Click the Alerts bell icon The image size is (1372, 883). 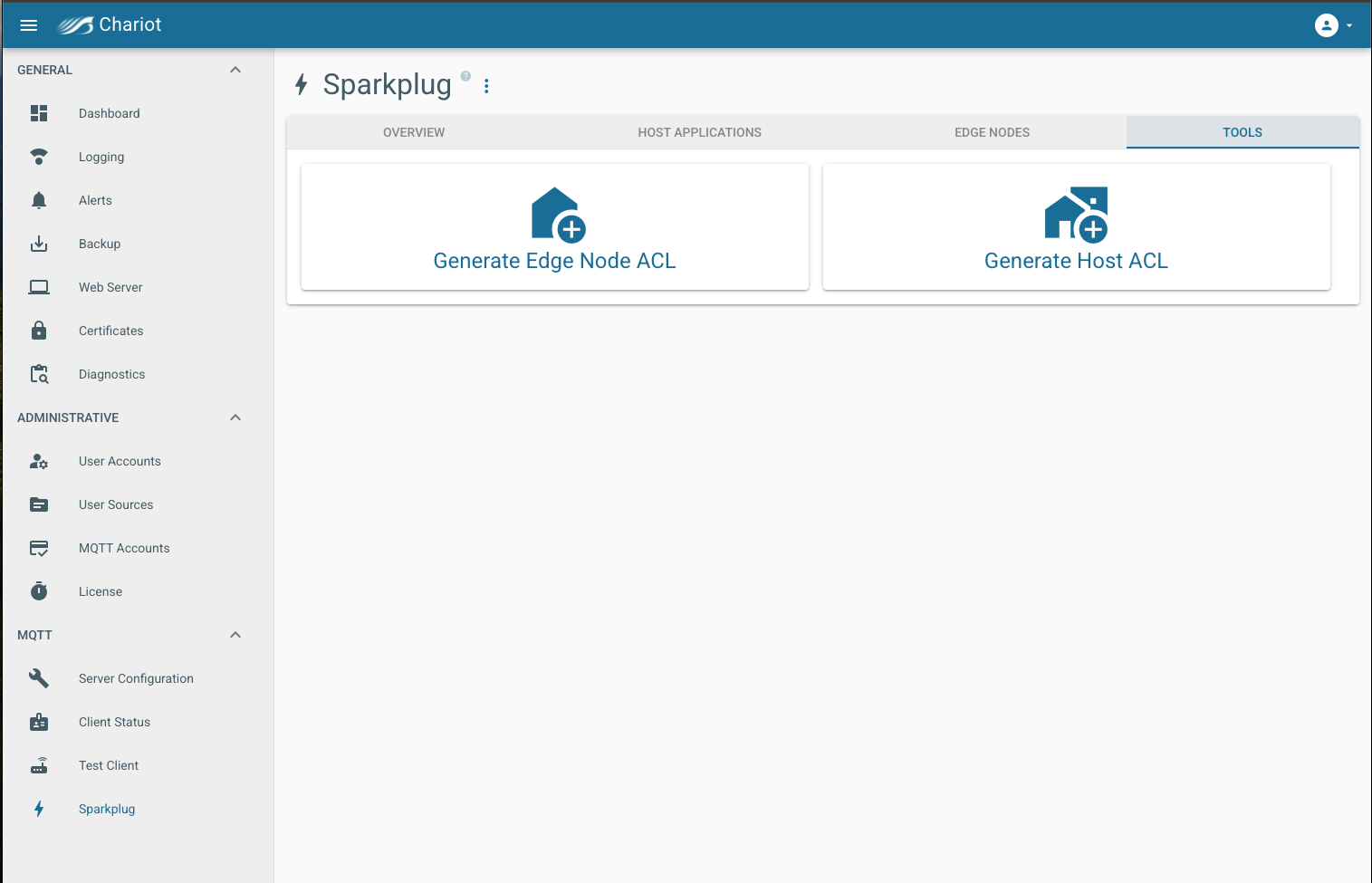(x=39, y=200)
